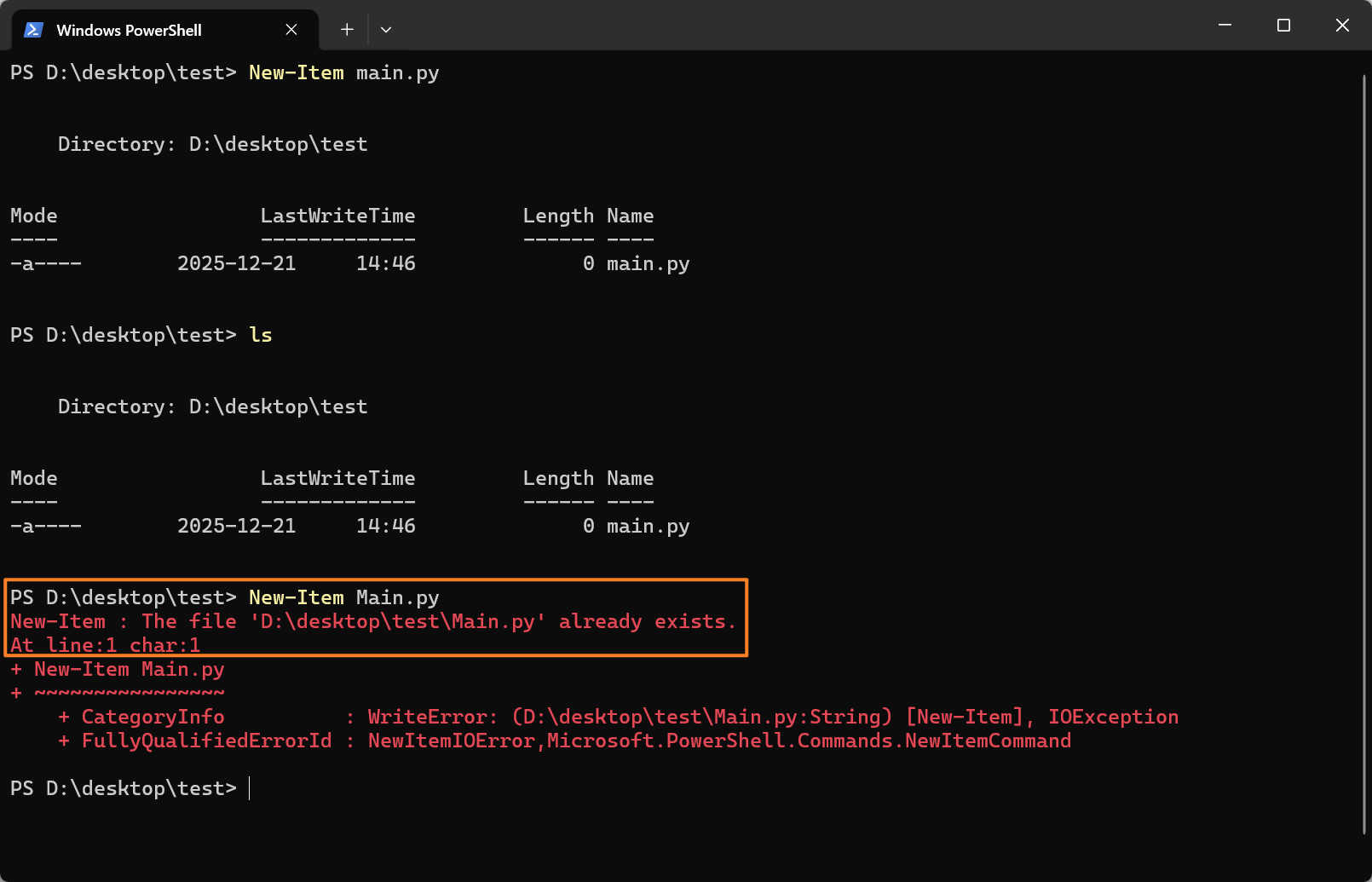Click main.py in the second directory listing
The width and height of the screenshot is (1372, 882).
click(648, 527)
